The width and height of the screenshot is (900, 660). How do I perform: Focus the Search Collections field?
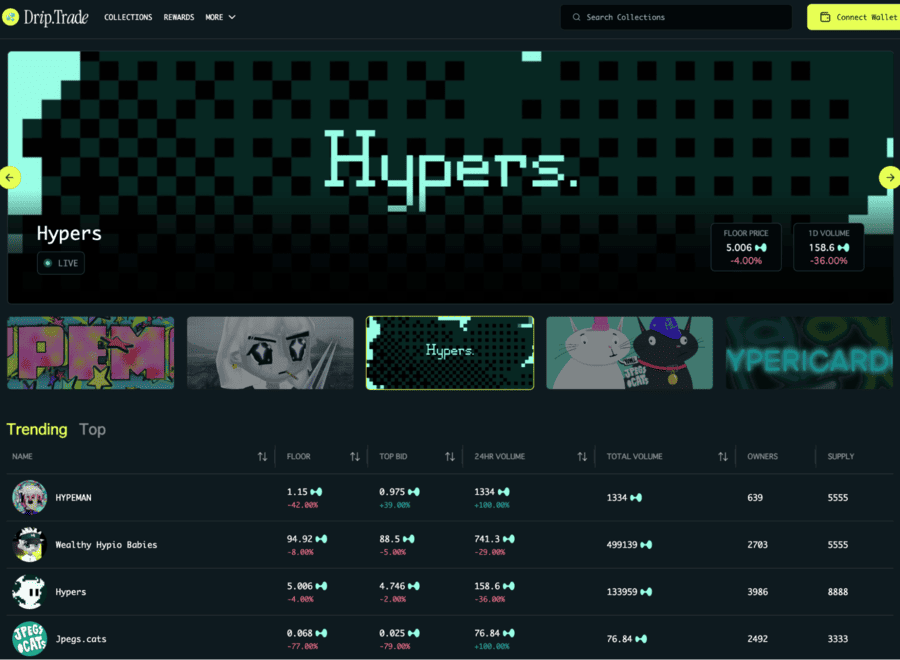[x=676, y=17]
